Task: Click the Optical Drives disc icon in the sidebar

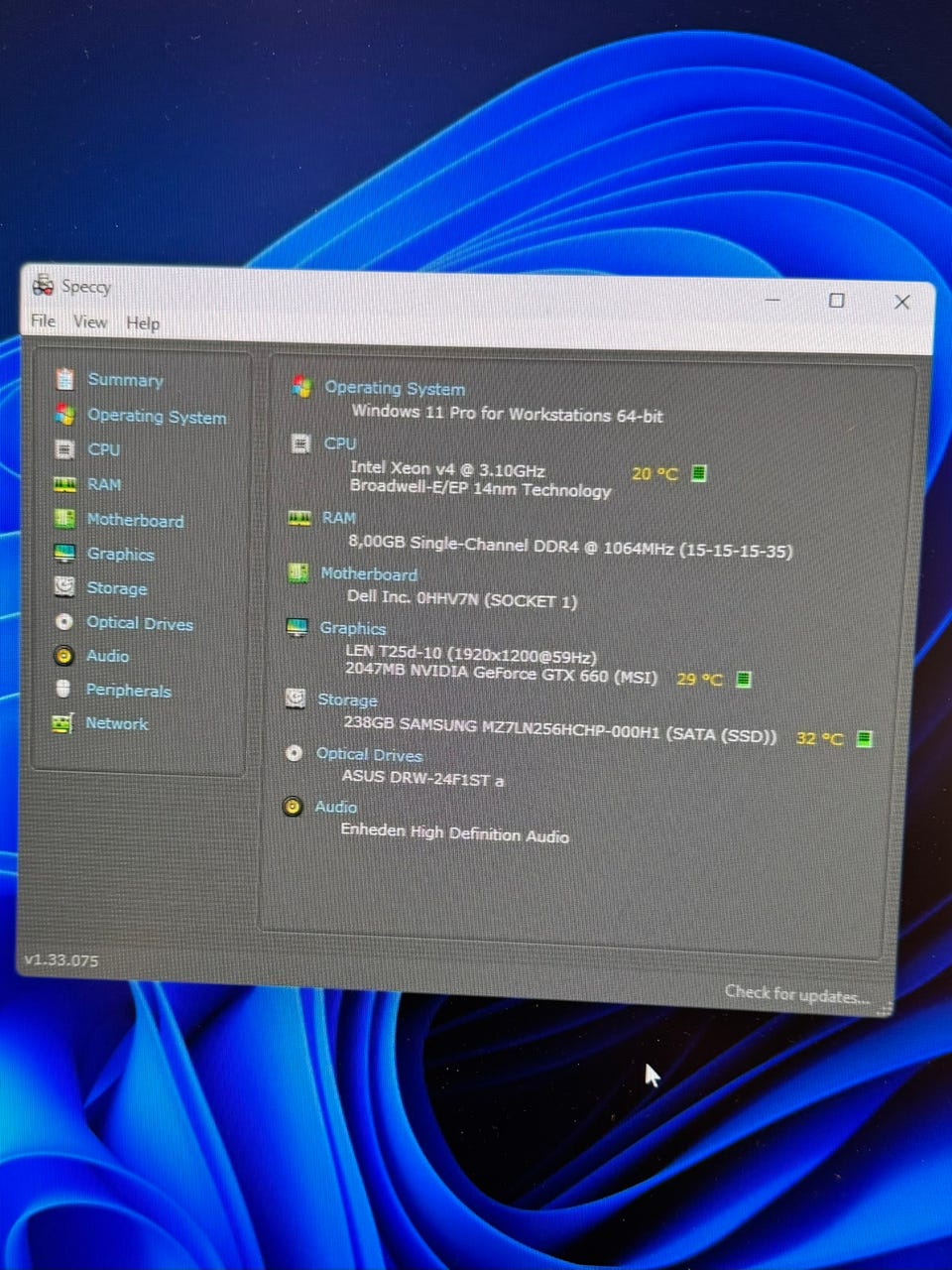Action: [64, 622]
